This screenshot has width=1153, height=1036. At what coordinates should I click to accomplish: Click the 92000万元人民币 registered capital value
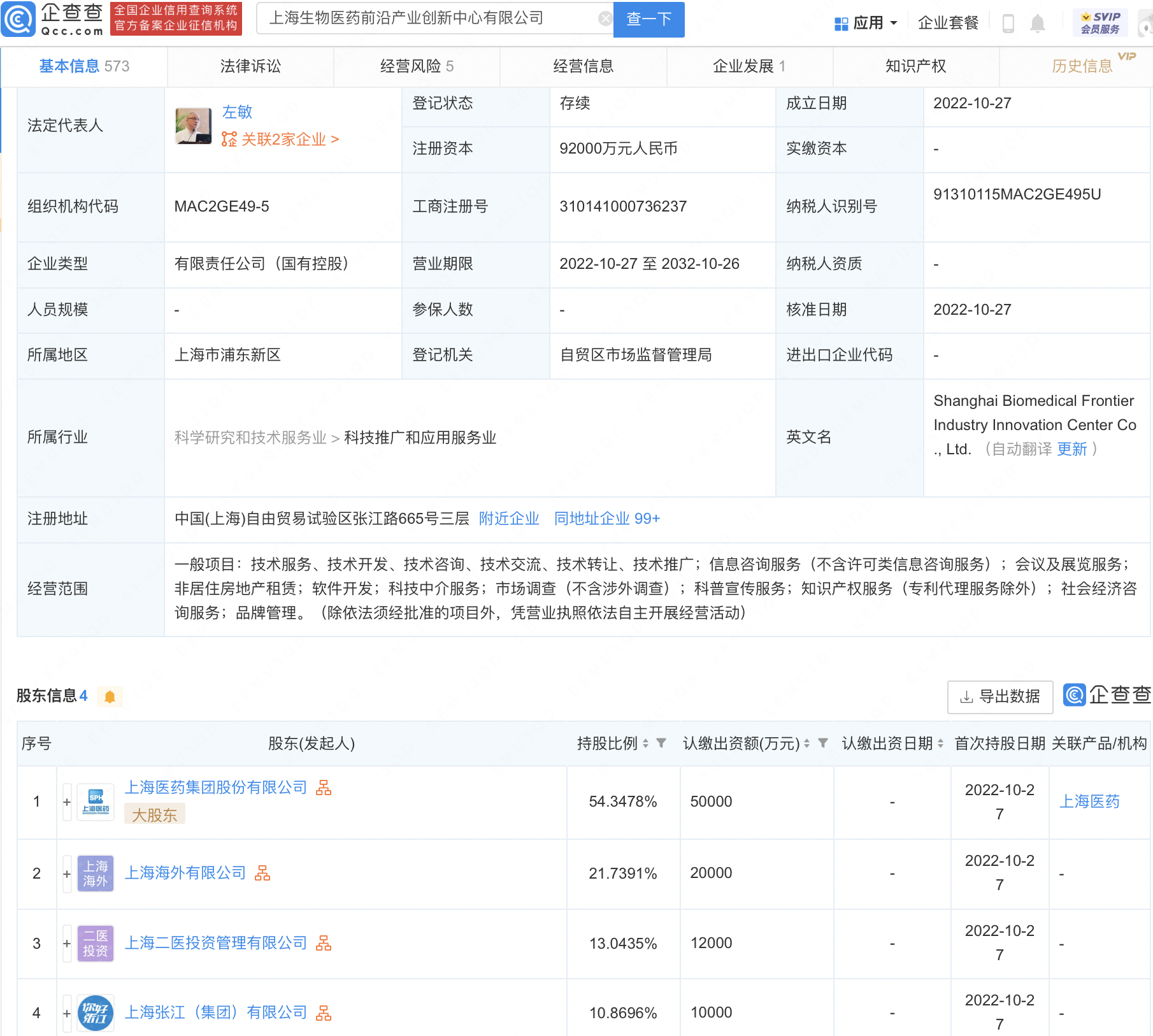coord(619,148)
